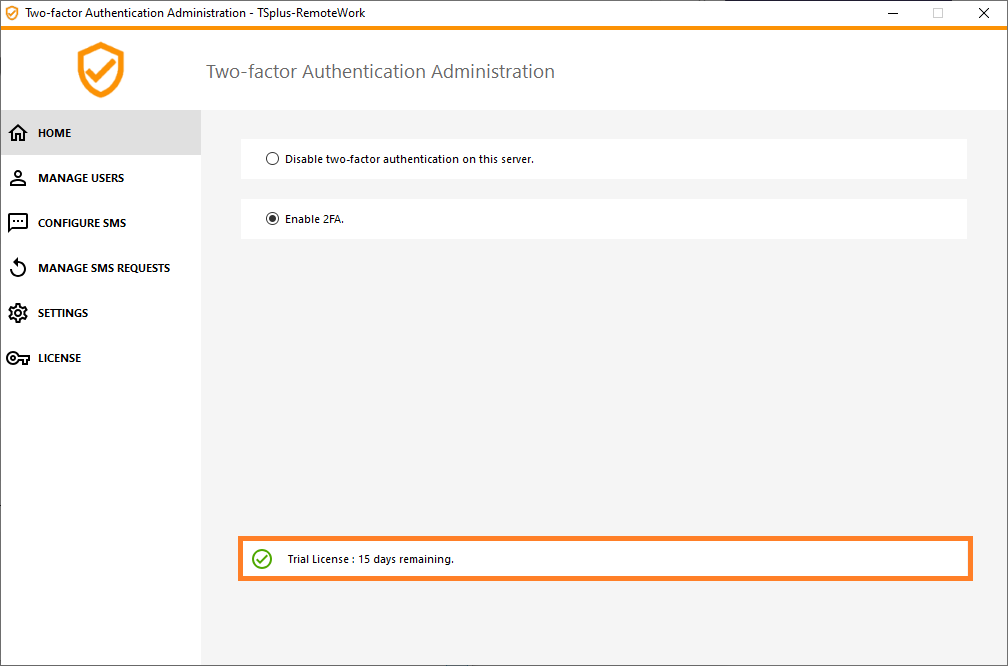Click the License key icon in sidebar

(18, 357)
